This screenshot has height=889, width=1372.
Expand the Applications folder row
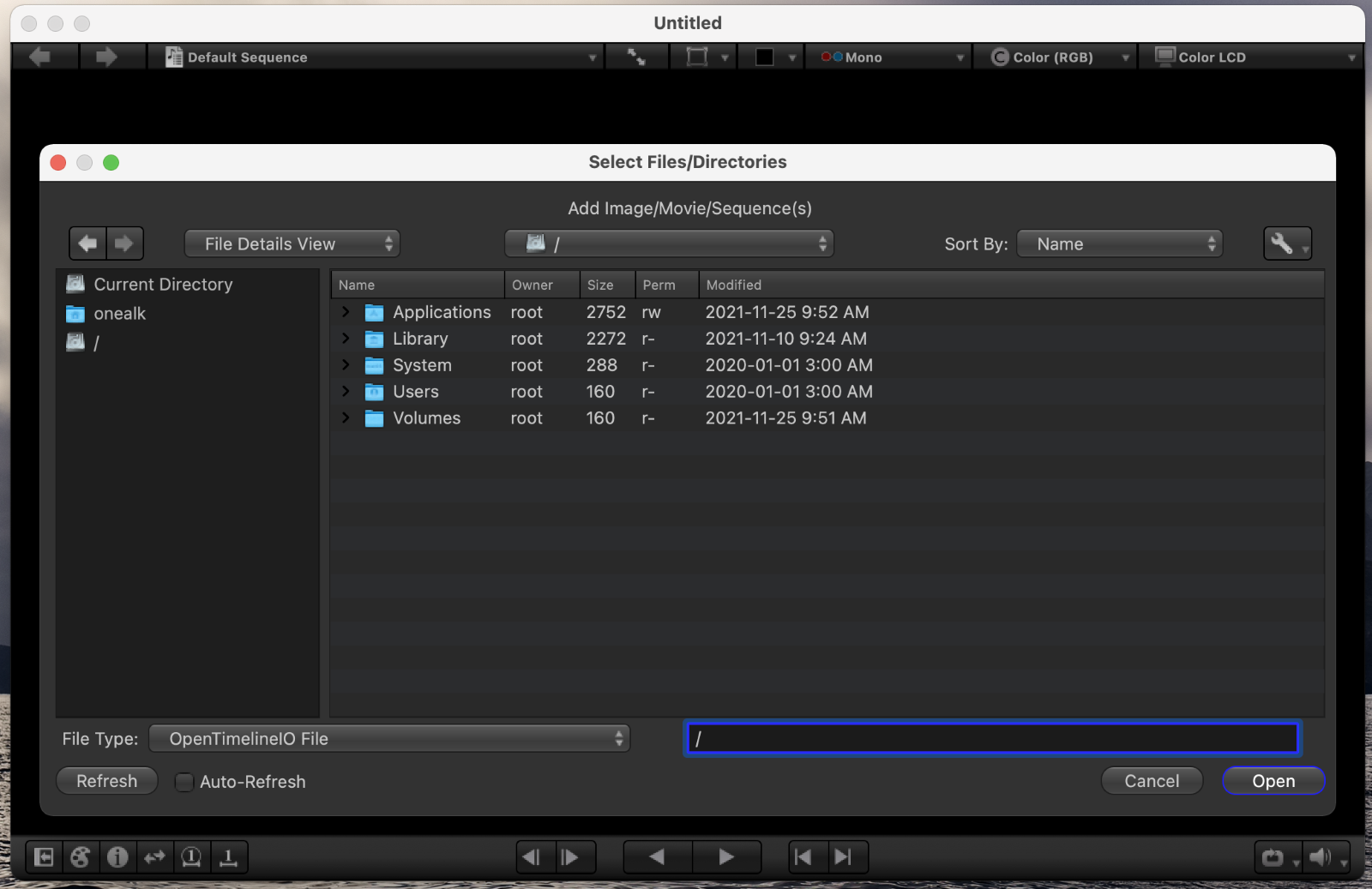(346, 312)
